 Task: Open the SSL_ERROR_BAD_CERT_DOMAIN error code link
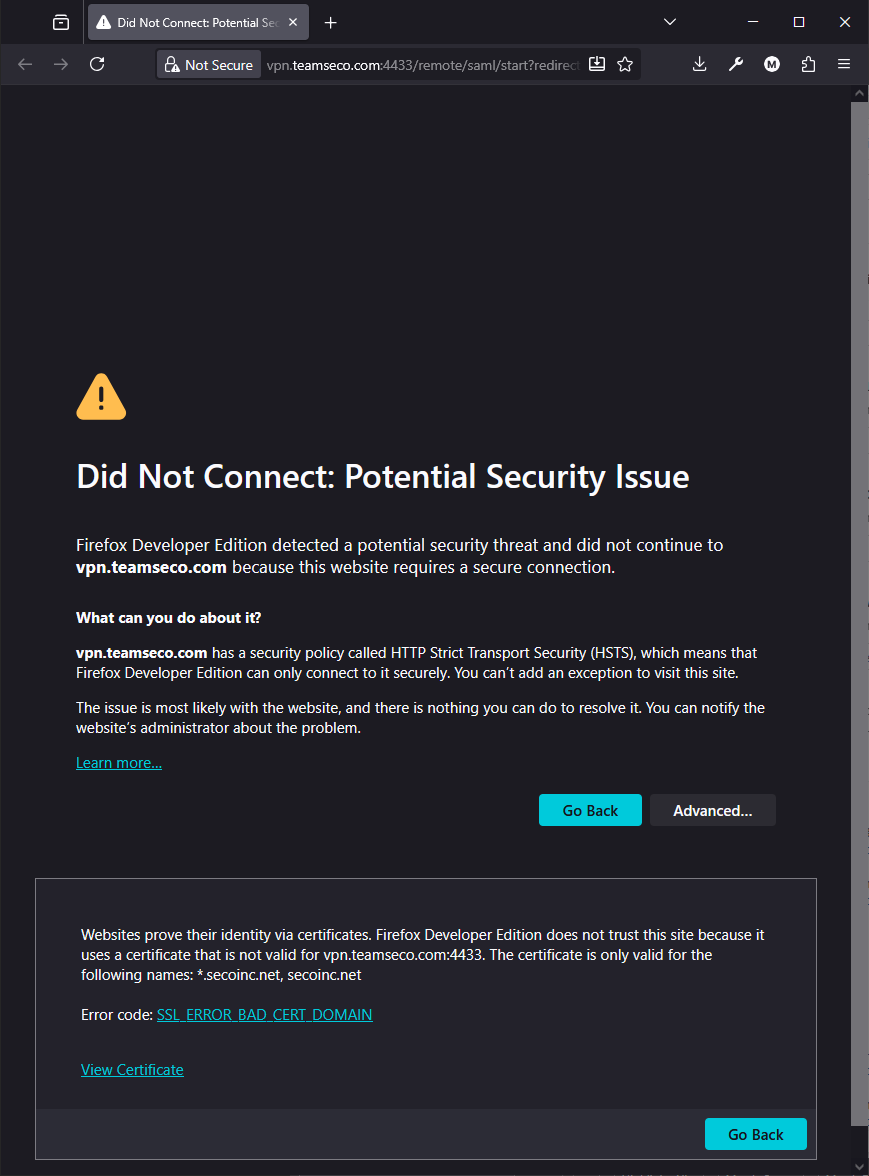click(264, 1015)
